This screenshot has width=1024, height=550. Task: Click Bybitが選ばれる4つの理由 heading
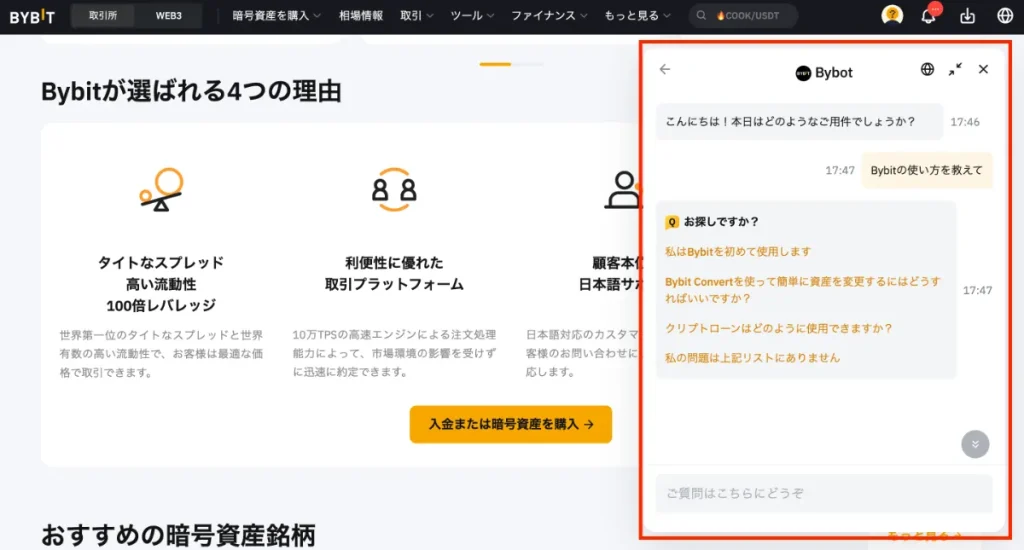[x=191, y=91]
